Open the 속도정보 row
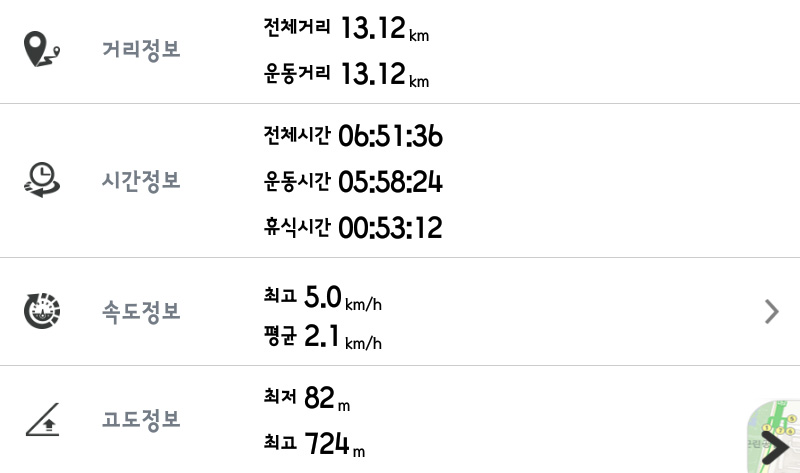 coord(400,311)
